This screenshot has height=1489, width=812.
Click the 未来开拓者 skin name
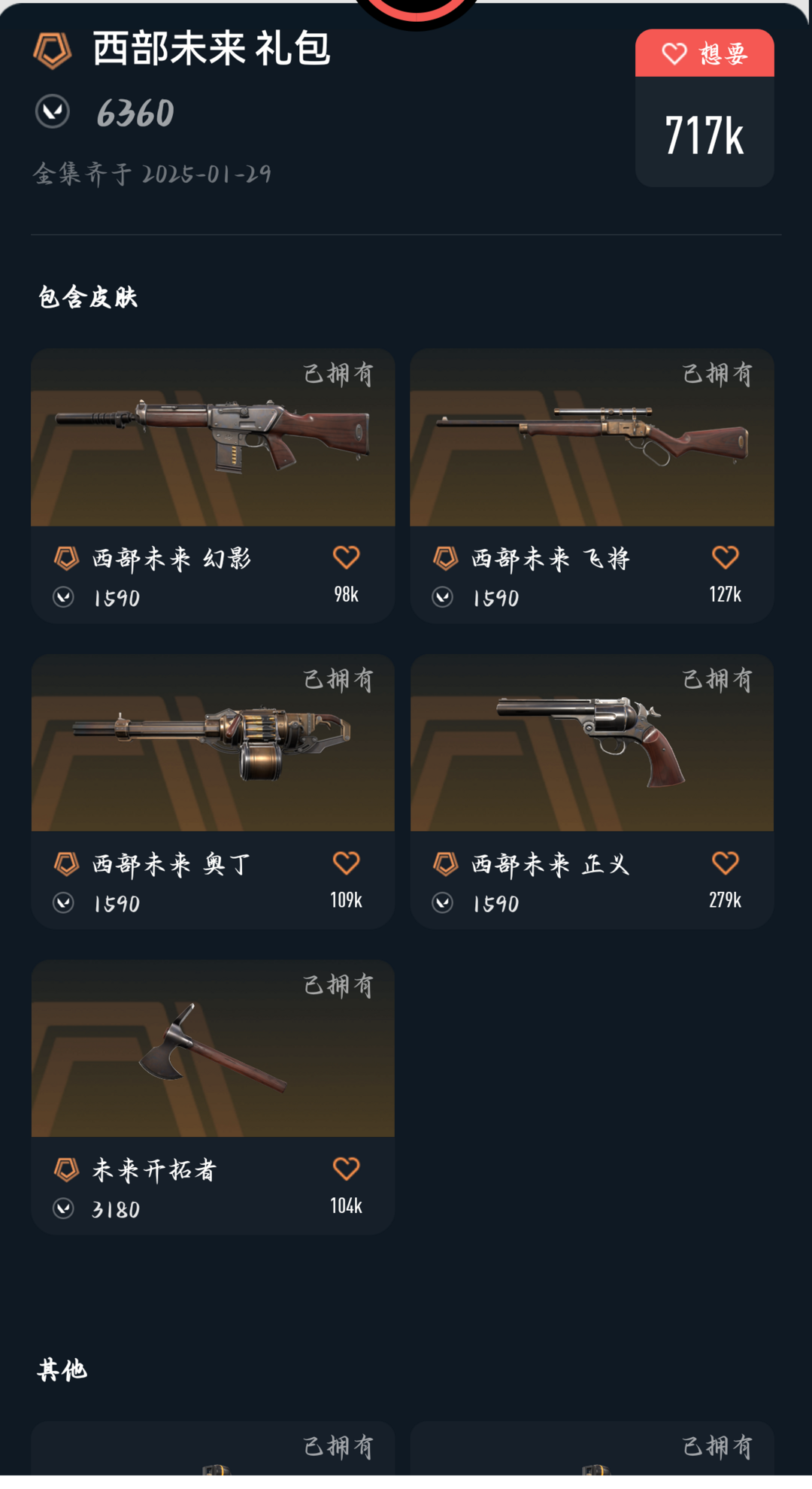154,1170
